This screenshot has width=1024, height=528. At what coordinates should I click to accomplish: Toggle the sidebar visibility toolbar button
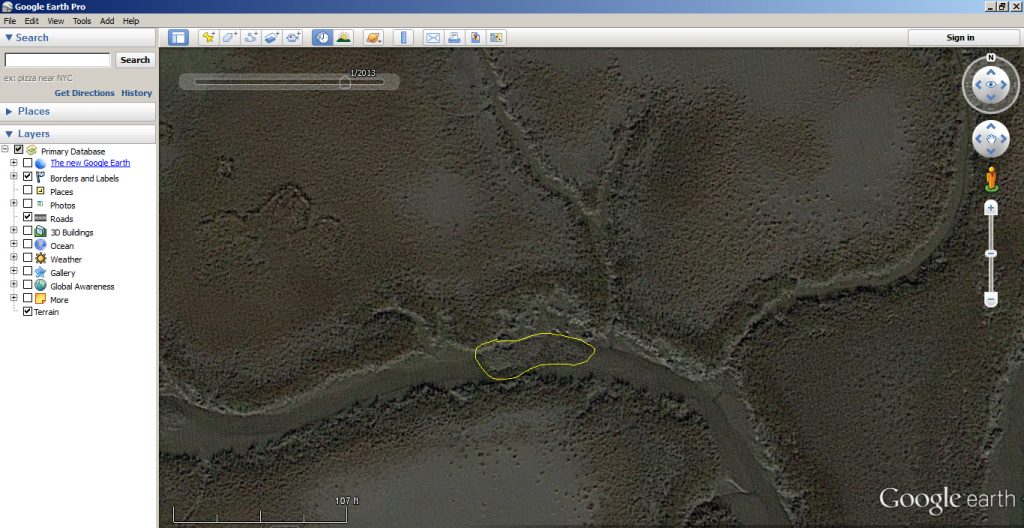coord(178,37)
